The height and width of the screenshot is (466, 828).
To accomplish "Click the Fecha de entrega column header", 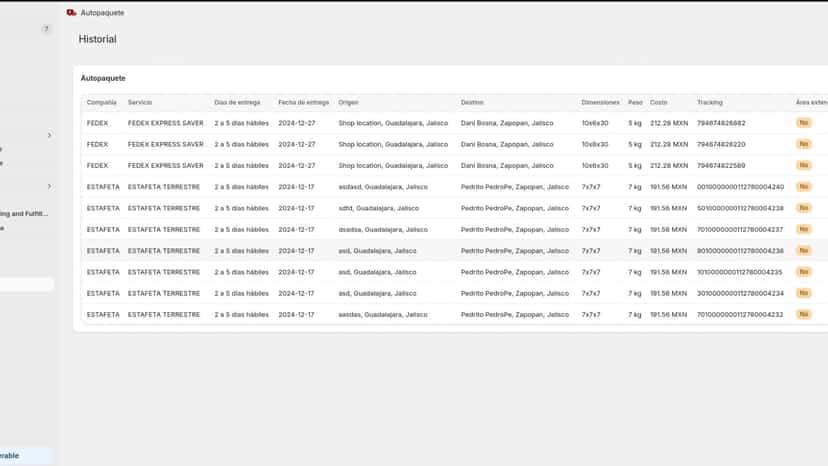I will [x=304, y=102].
